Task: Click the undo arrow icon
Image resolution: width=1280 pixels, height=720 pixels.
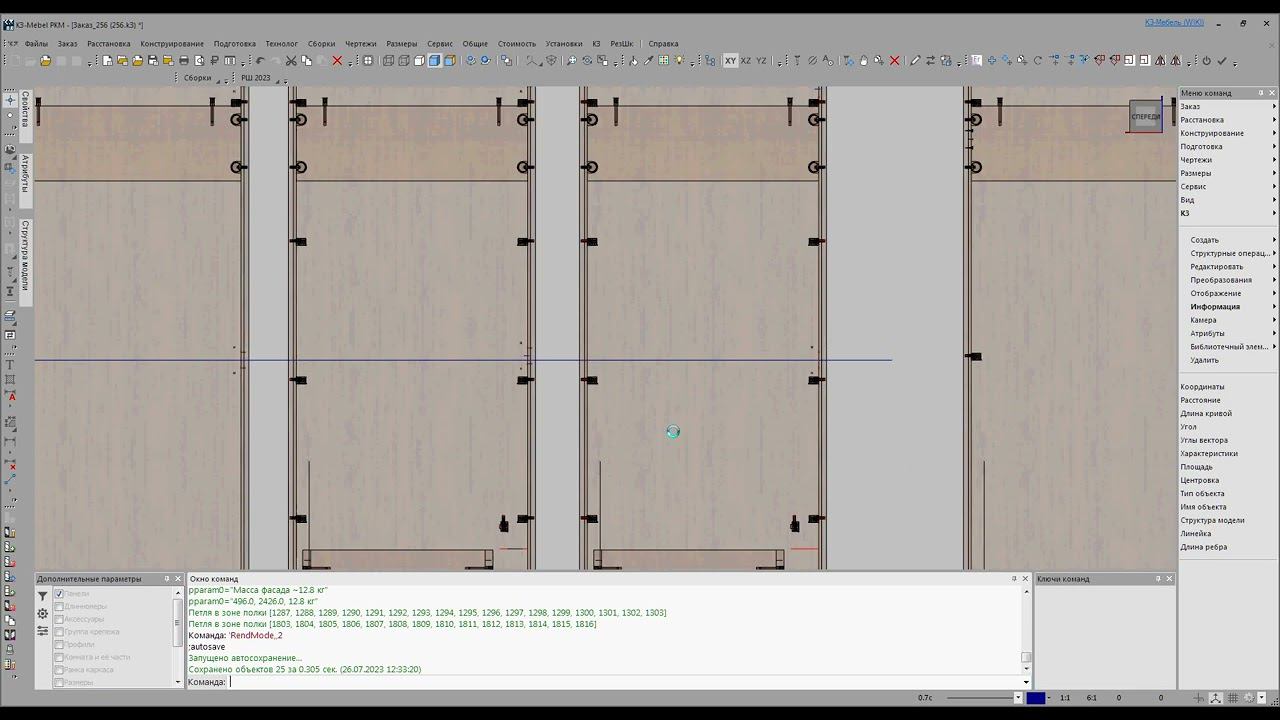Action: [x=260, y=61]
